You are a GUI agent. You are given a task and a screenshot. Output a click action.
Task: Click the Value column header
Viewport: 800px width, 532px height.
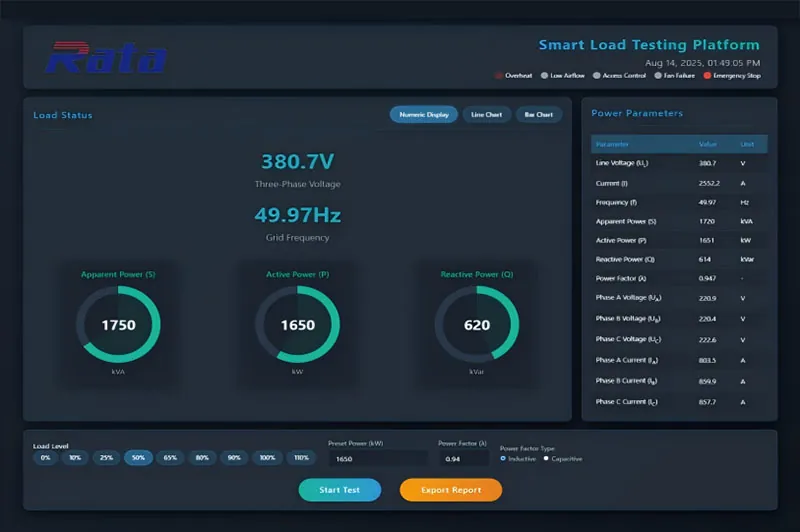tap(708, 144)
